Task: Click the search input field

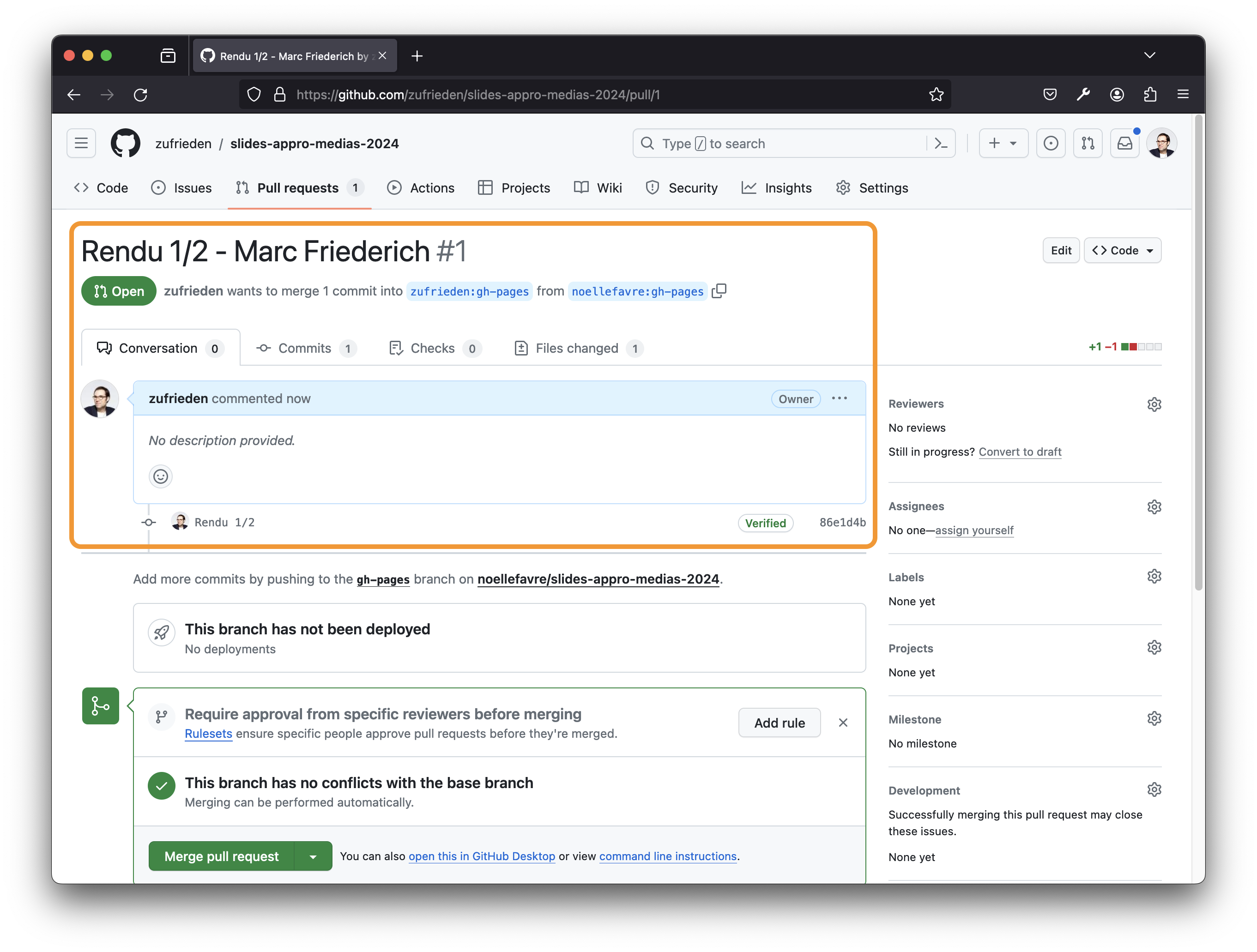Action: (x=784, y=143)
